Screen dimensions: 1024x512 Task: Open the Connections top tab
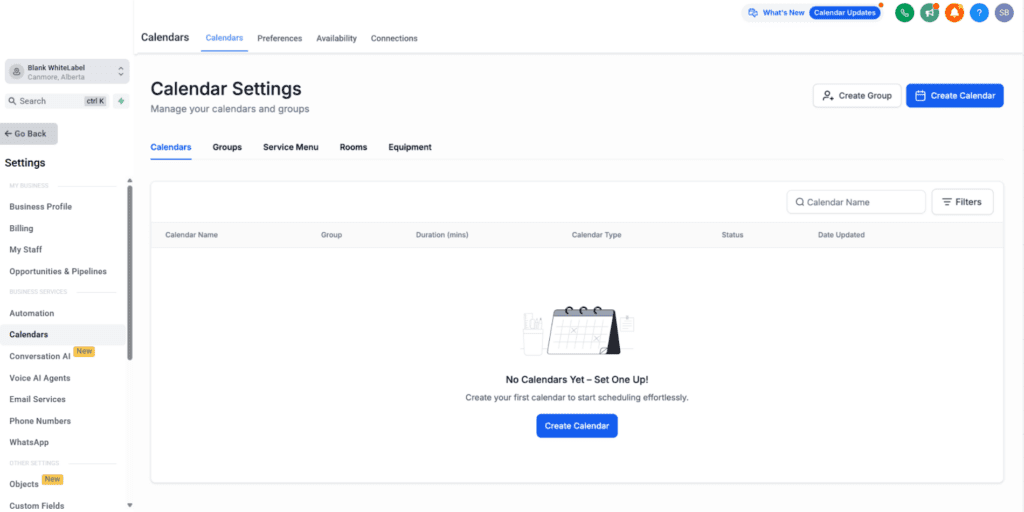coord(394,39)
